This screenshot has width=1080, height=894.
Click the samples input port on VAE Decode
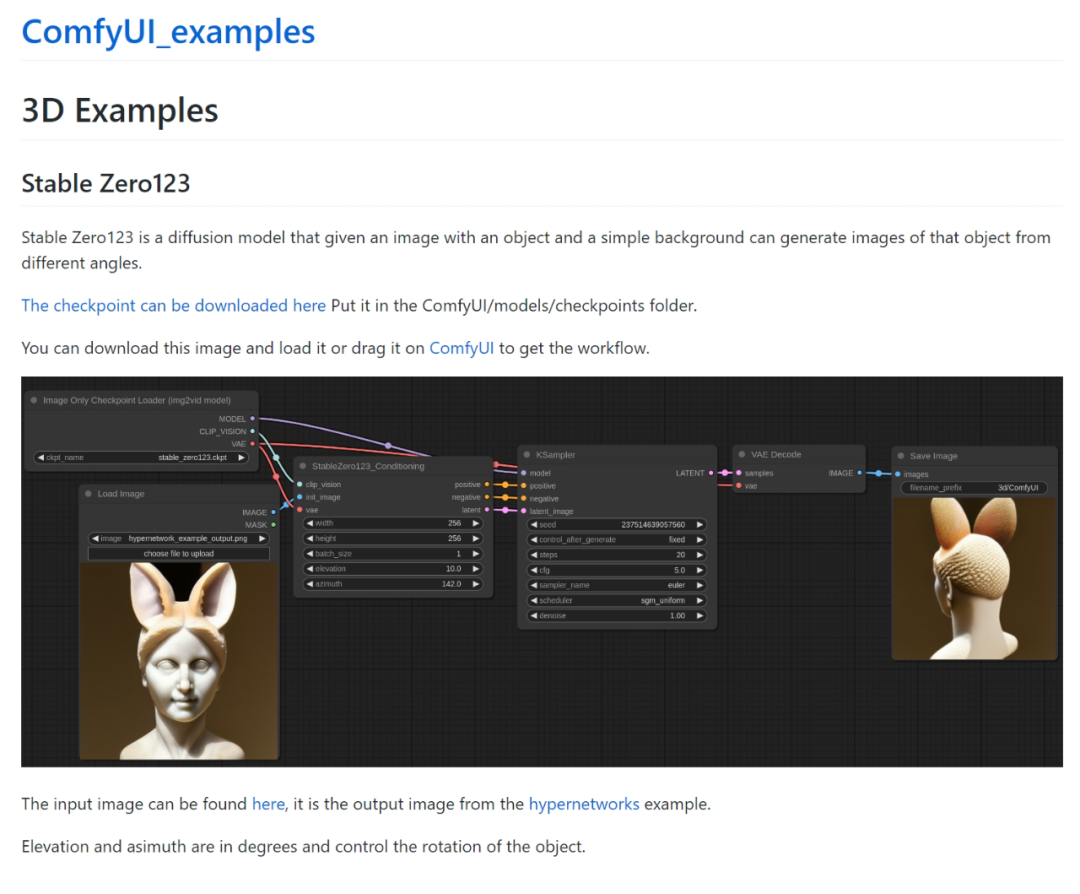point(739,473)
